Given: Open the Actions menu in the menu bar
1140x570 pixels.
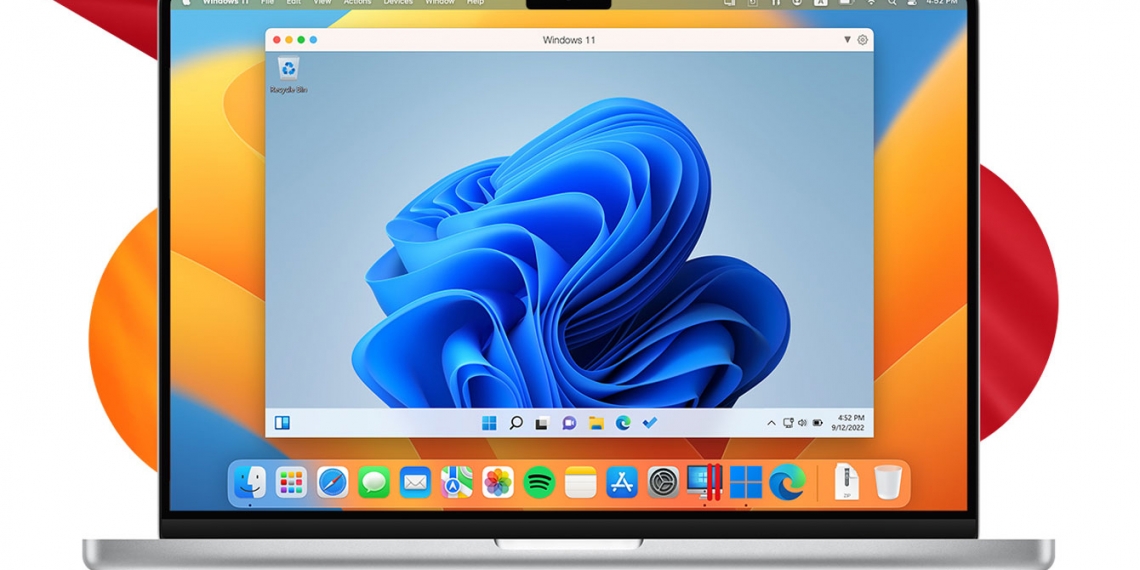Looking at the screenshot, I should point(357,3).
